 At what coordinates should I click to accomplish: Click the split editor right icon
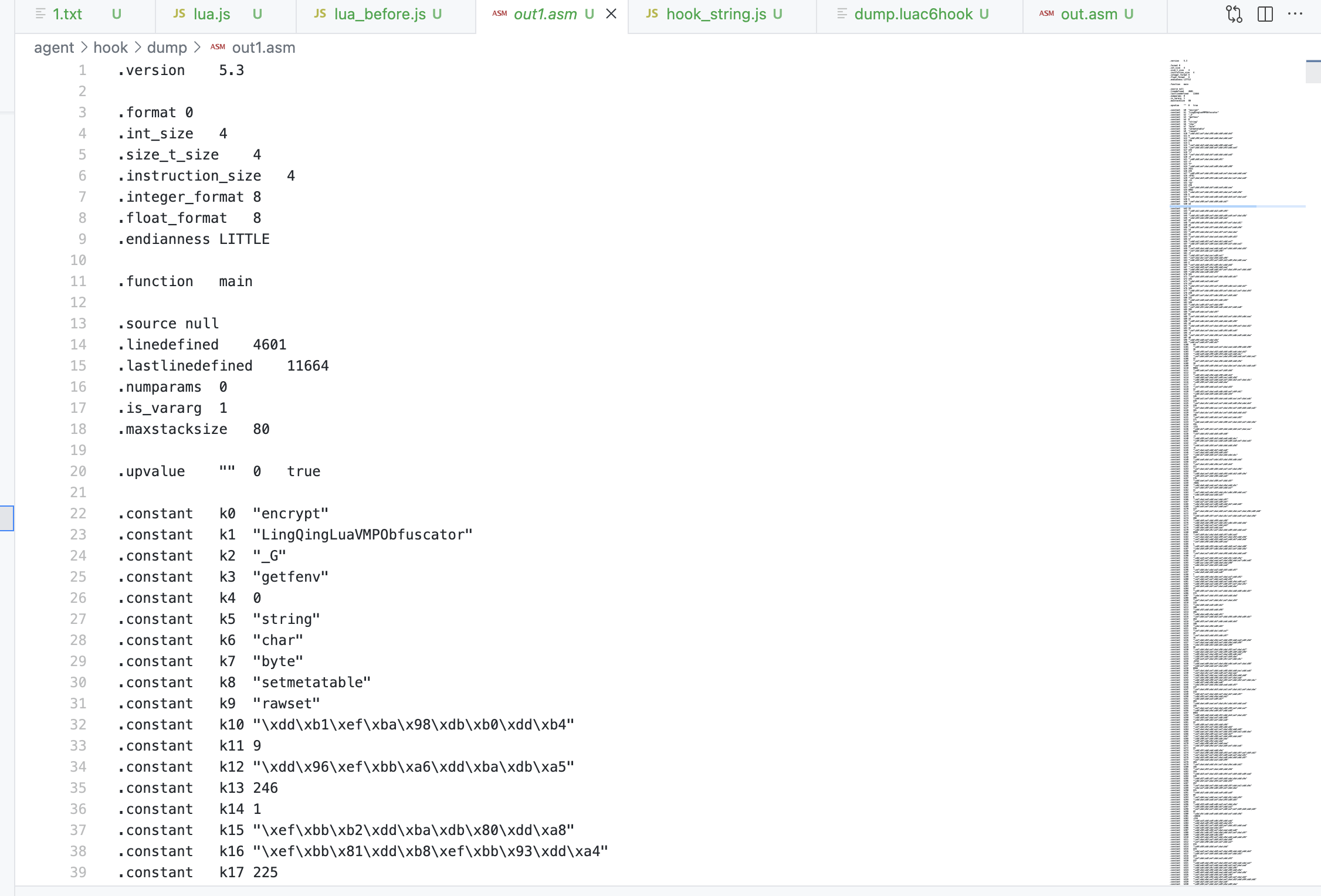click(x=1265, y=14)
